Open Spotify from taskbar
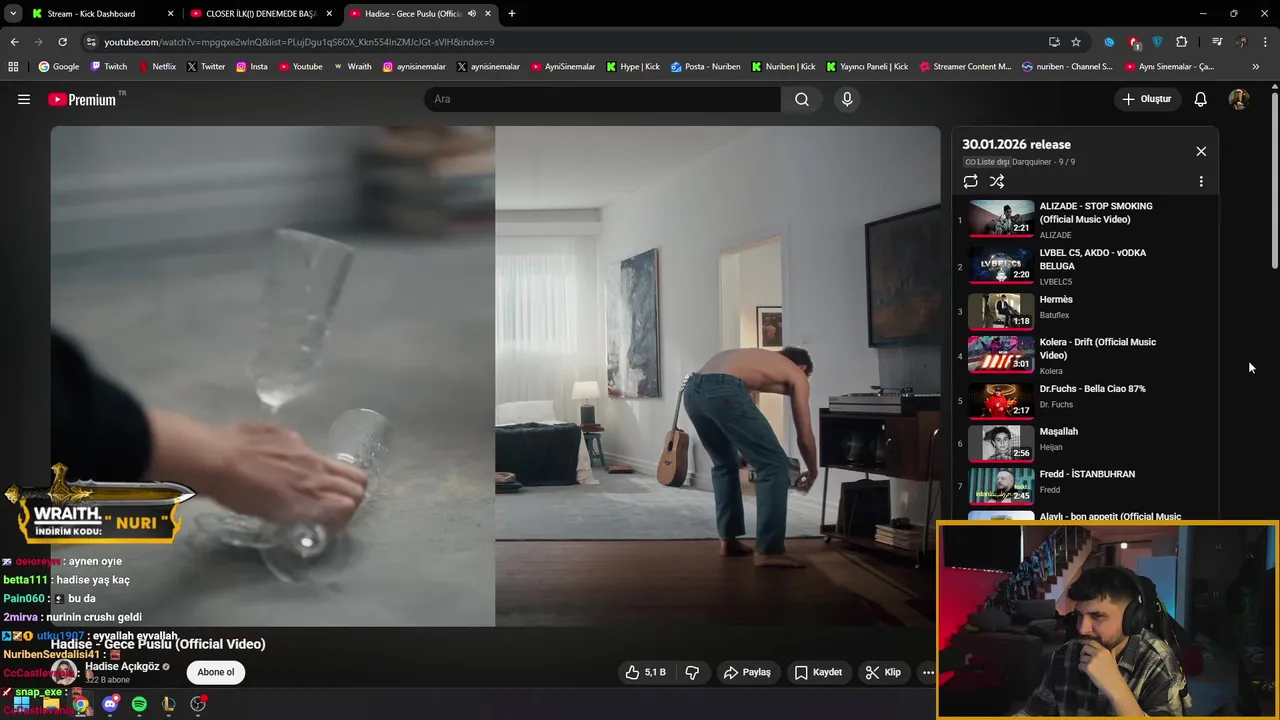 pyautogui.click(x=139, y=704)
